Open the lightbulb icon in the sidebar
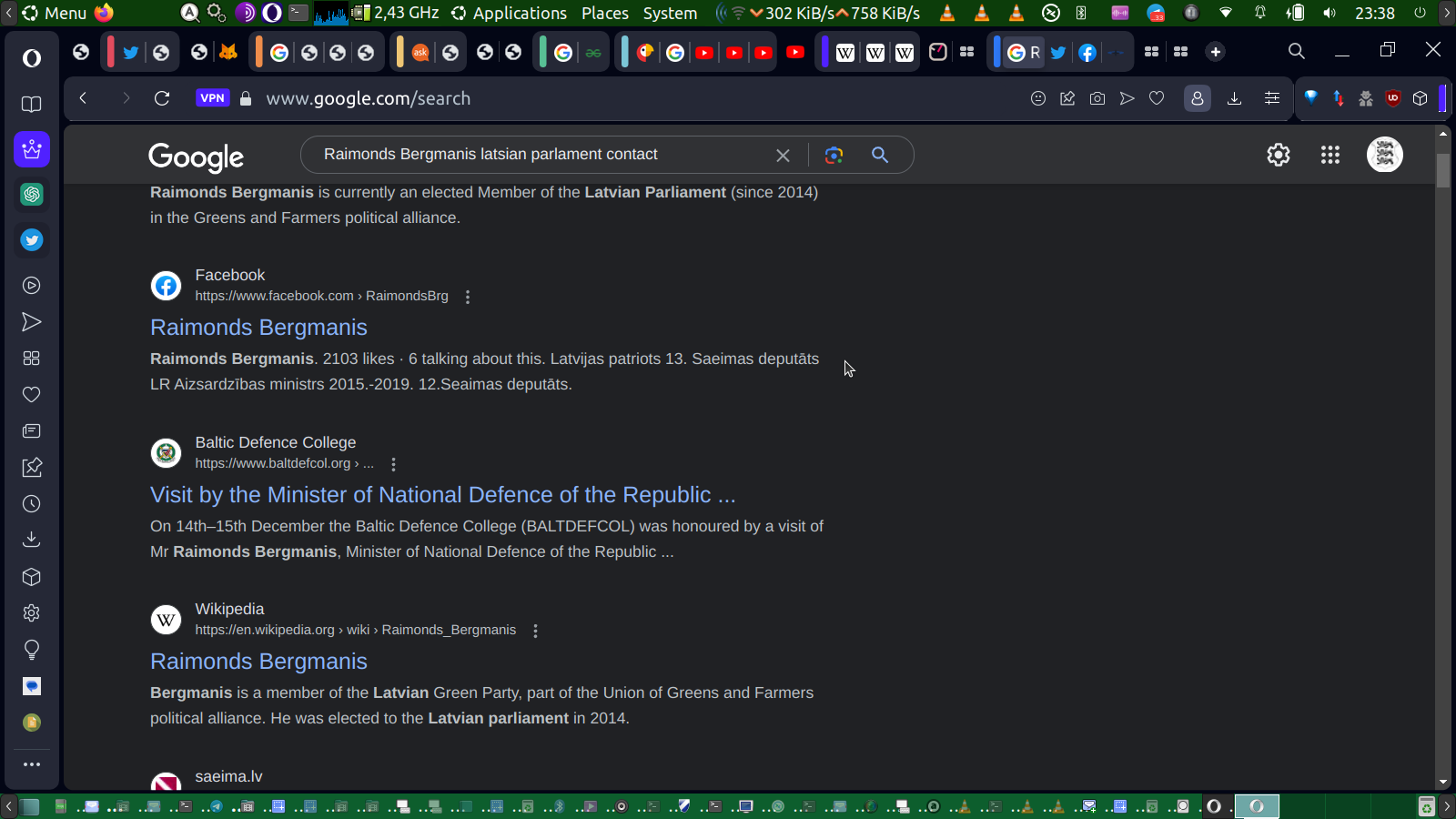The image size is (1456, 819). (x=32, y=650)
